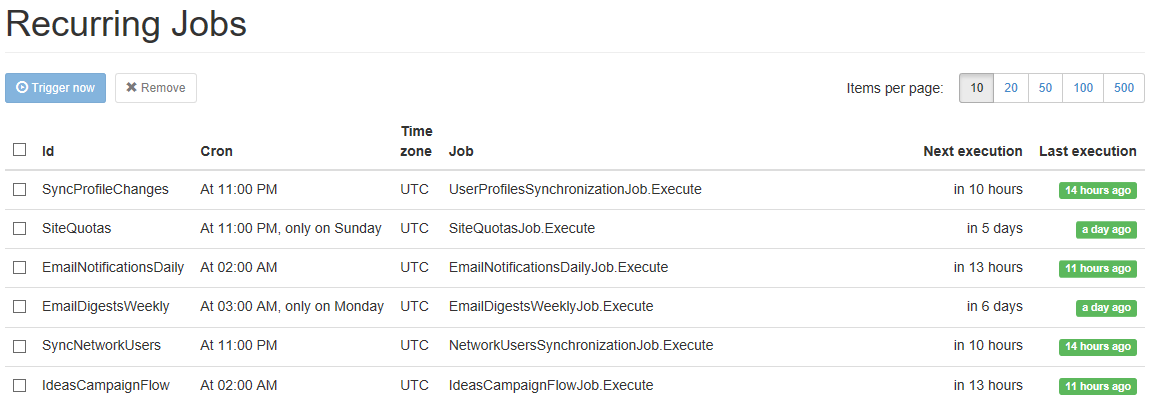Choose 100 items per page
The image size is (1155, 415).
(x=1083, y=88)
